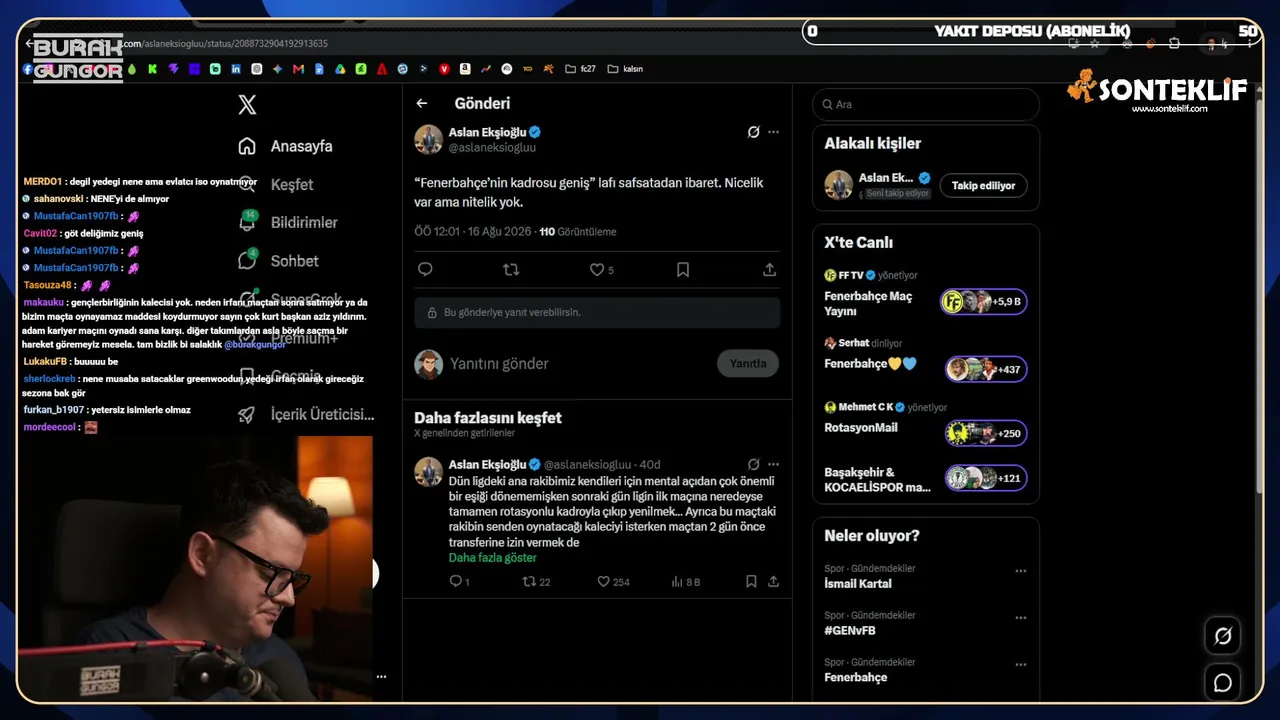Open the floating Grok button
Screen dimensions: 1280x720
click(1223, 636)
